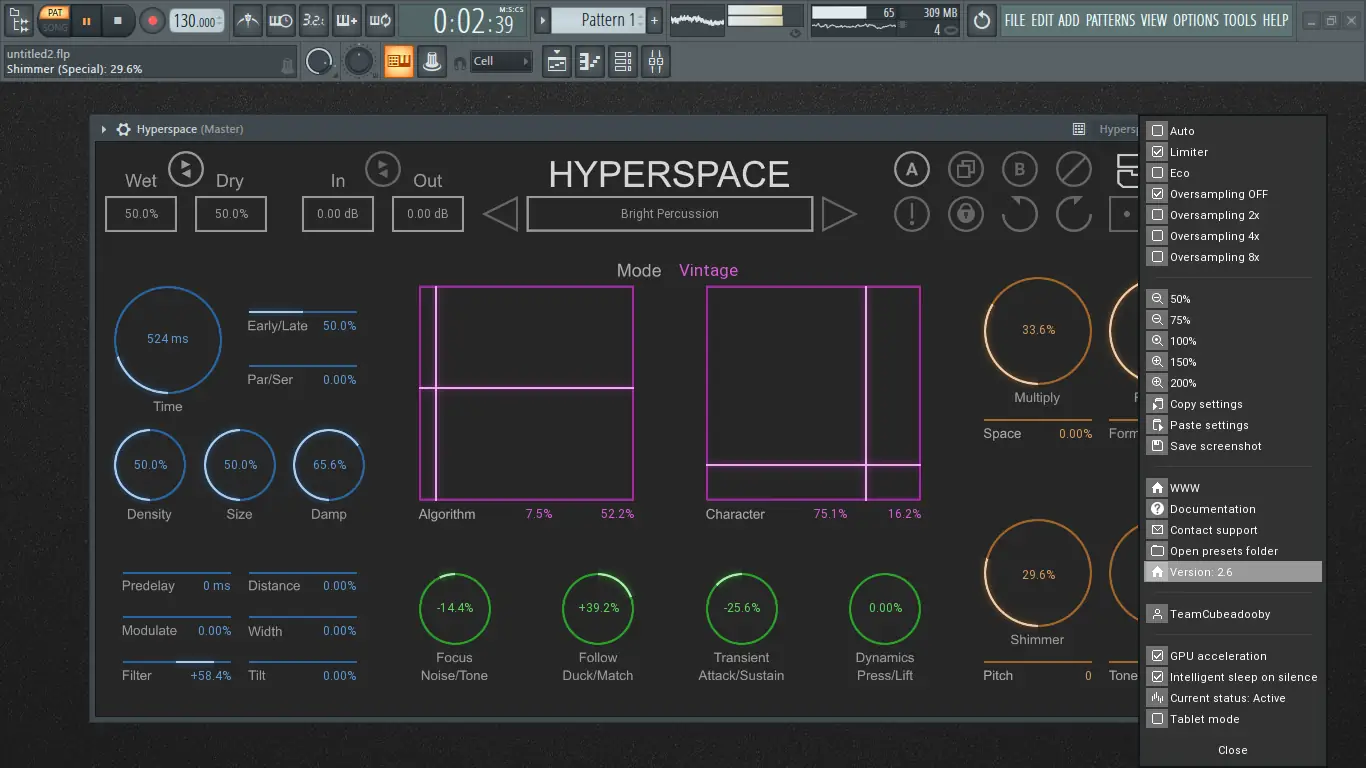This screenshot has width=1366, height=768.
Task: Open the PATTERNS menu
Action: [x=1110, y=20]
